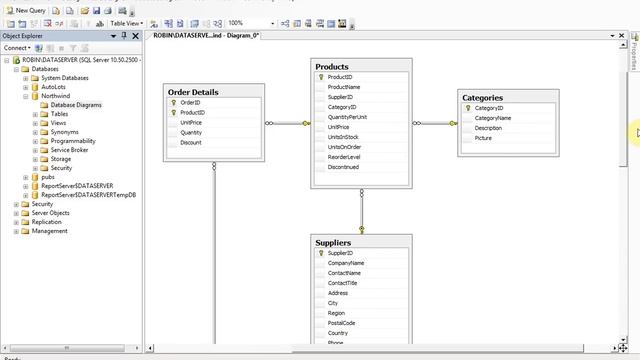
Task: Click the Products–Categories relationship line
Action: (435, 123)
